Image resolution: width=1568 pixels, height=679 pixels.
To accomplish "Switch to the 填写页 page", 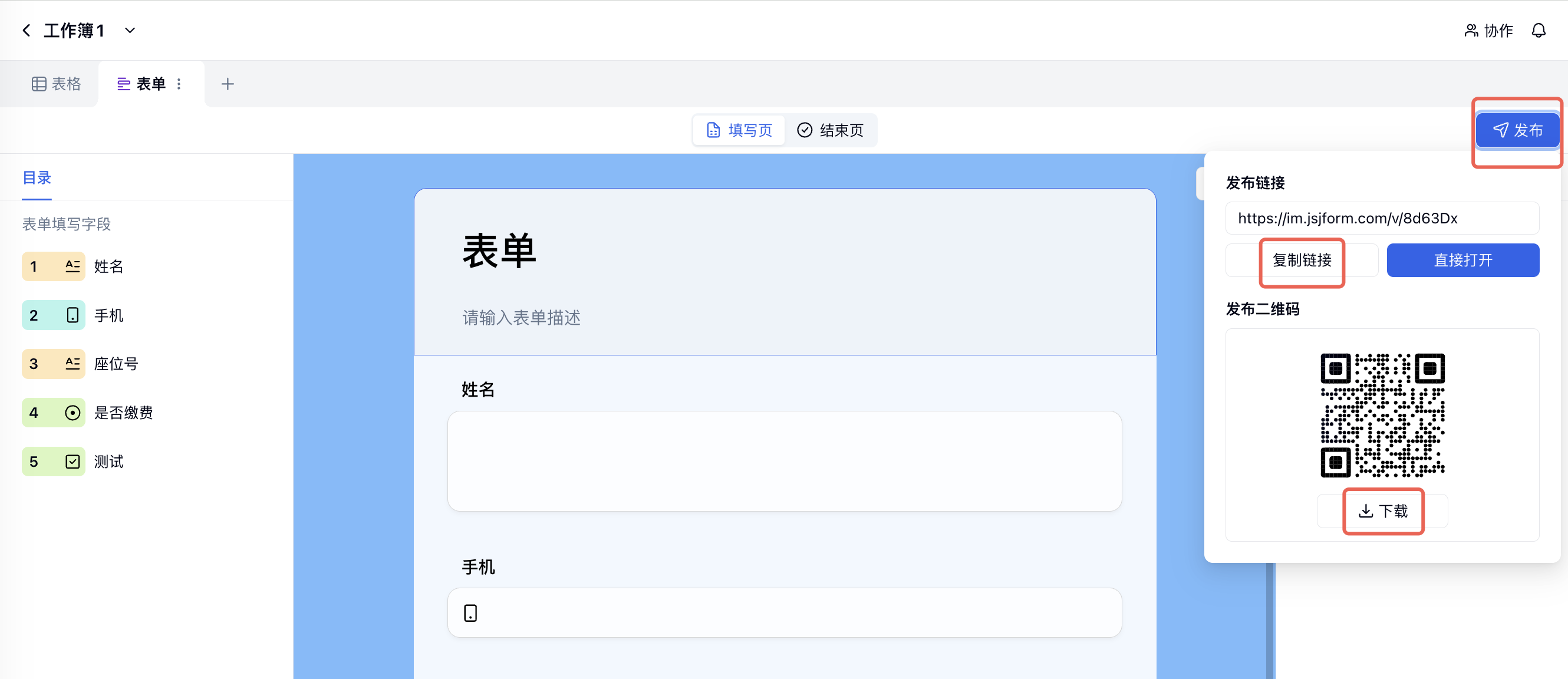I will 739,130.
